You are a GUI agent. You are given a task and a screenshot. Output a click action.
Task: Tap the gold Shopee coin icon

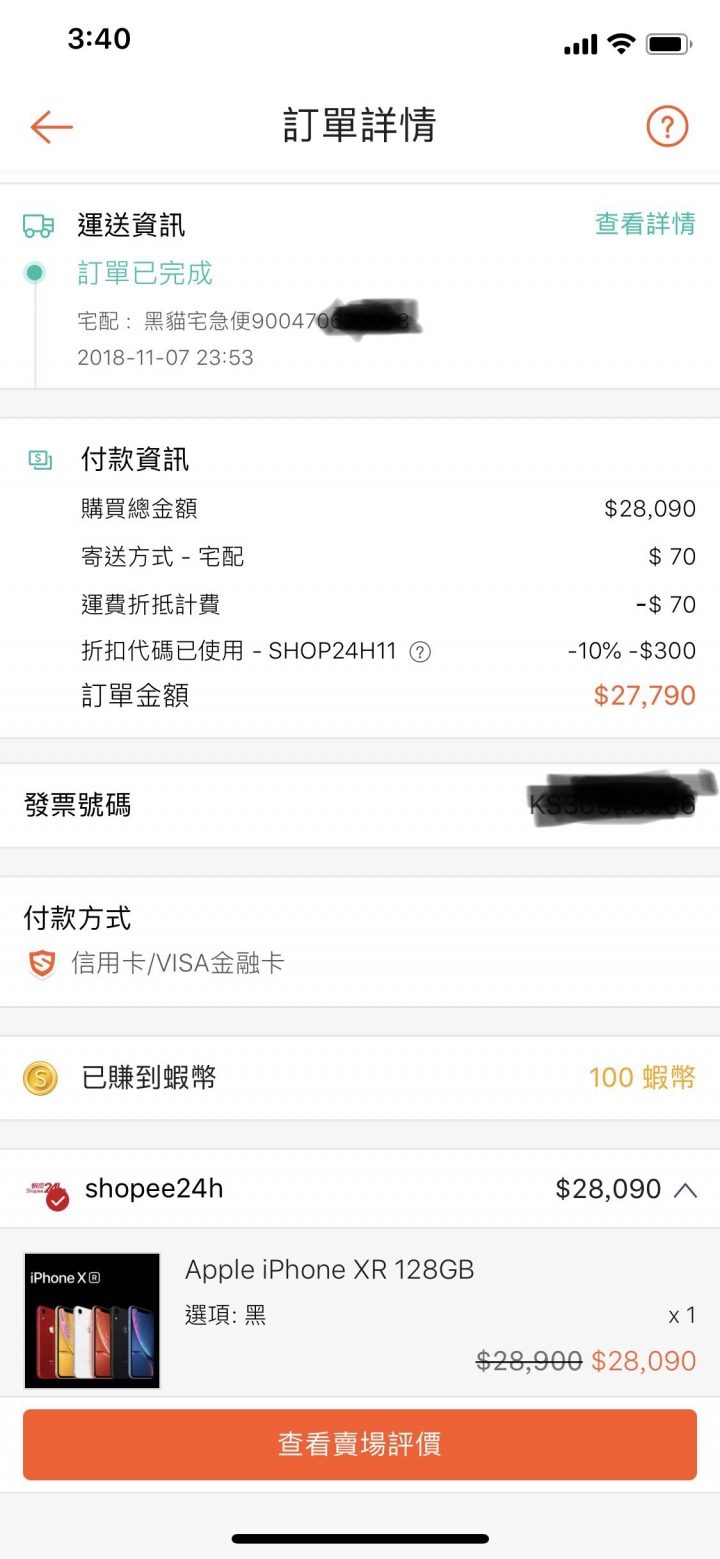point(40,1078)
